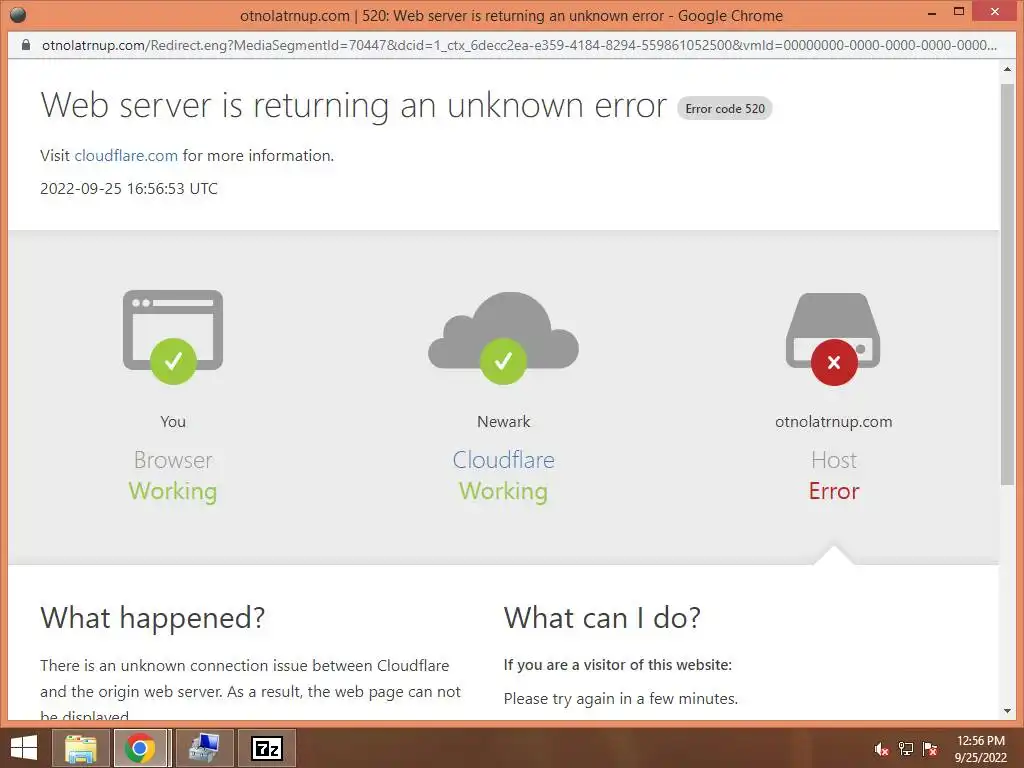Viewport: 1024px width, 768px height.
Task: Click the address bar URL field
Action: tap(519, 45)
